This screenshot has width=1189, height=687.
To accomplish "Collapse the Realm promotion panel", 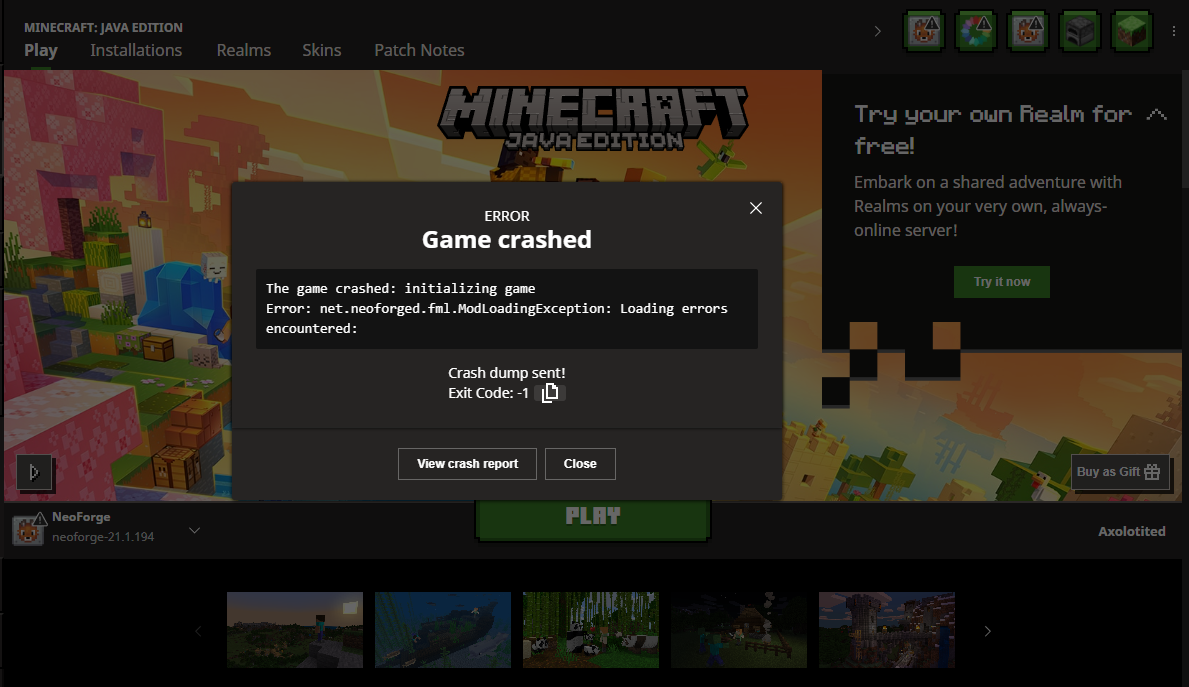I will (x=1156, y=114).
